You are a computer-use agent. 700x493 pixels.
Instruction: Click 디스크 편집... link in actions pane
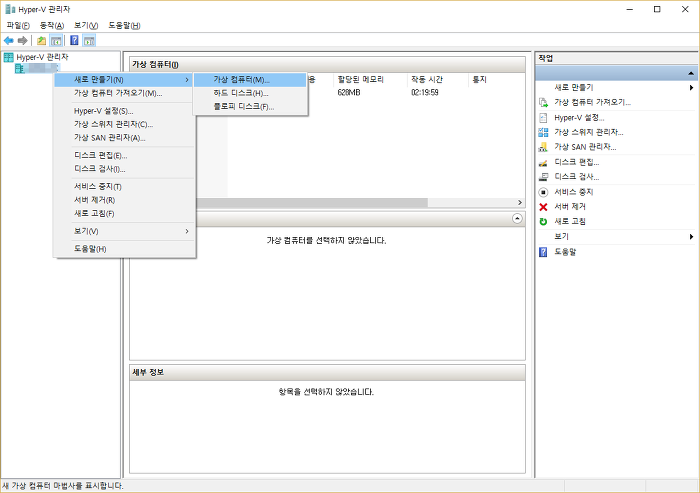pyautogui.click(x=577, y=162)
